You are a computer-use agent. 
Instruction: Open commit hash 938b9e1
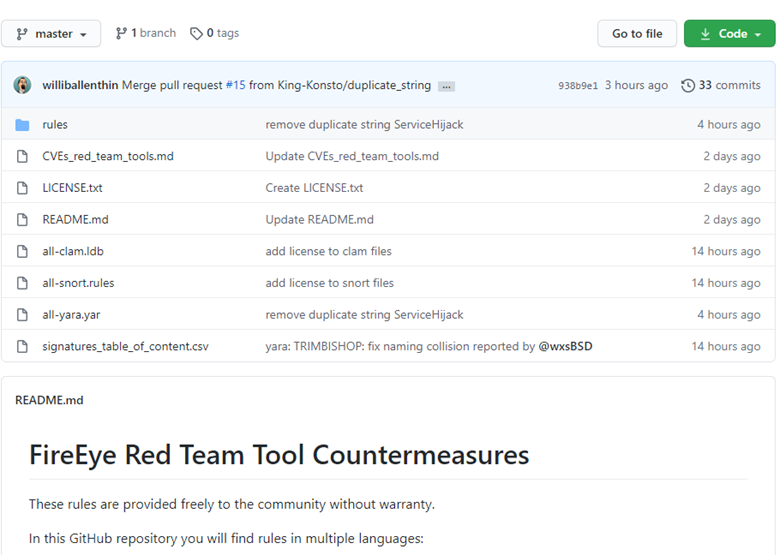pyautogui.click(x=578, y=86)
